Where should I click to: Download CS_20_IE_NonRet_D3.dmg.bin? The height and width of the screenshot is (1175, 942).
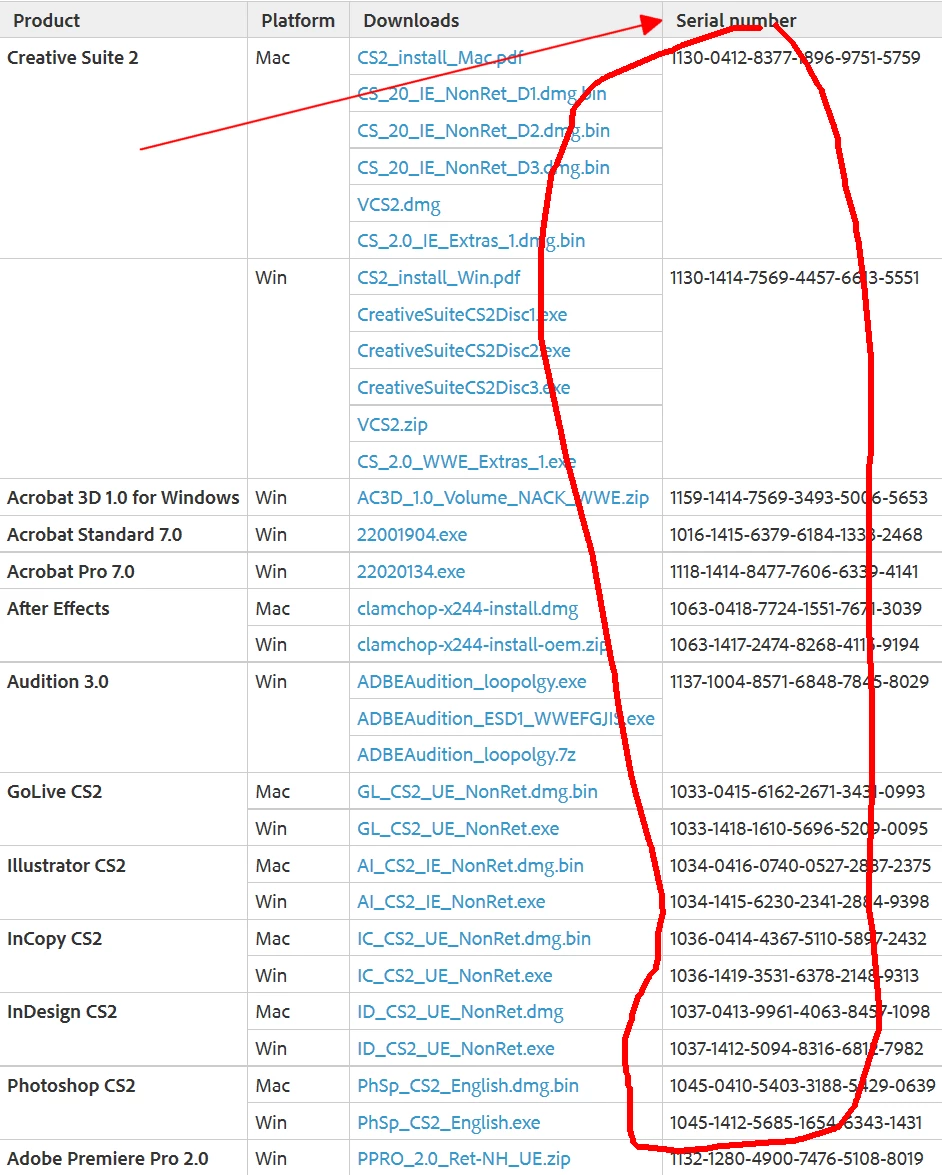[x=483, y=168]
